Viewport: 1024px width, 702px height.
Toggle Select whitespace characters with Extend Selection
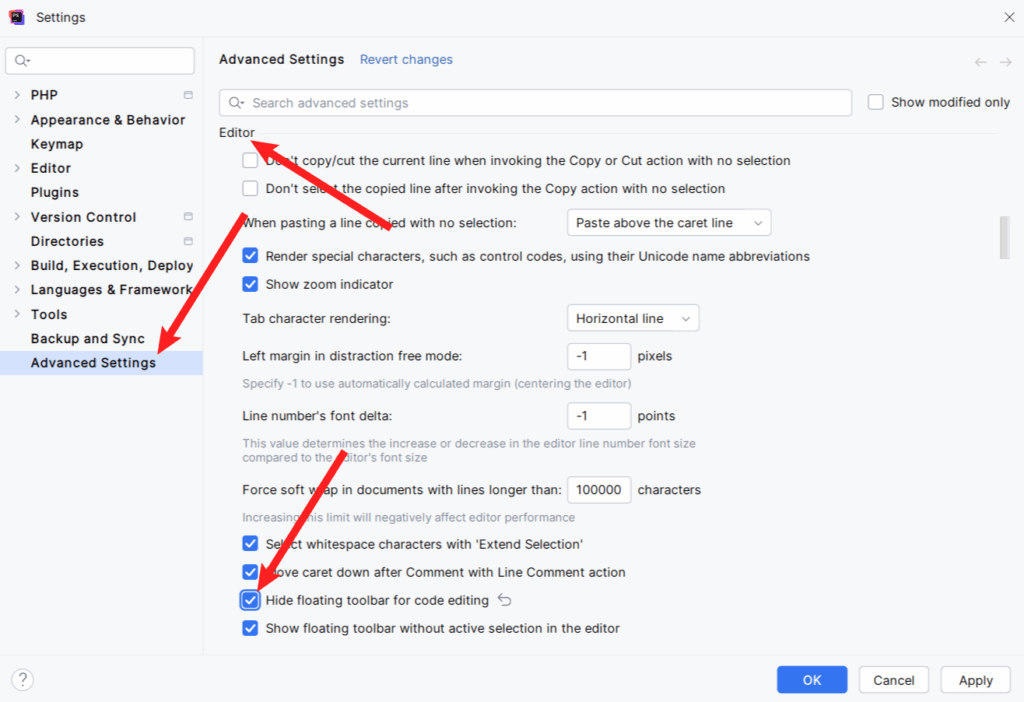250,544
